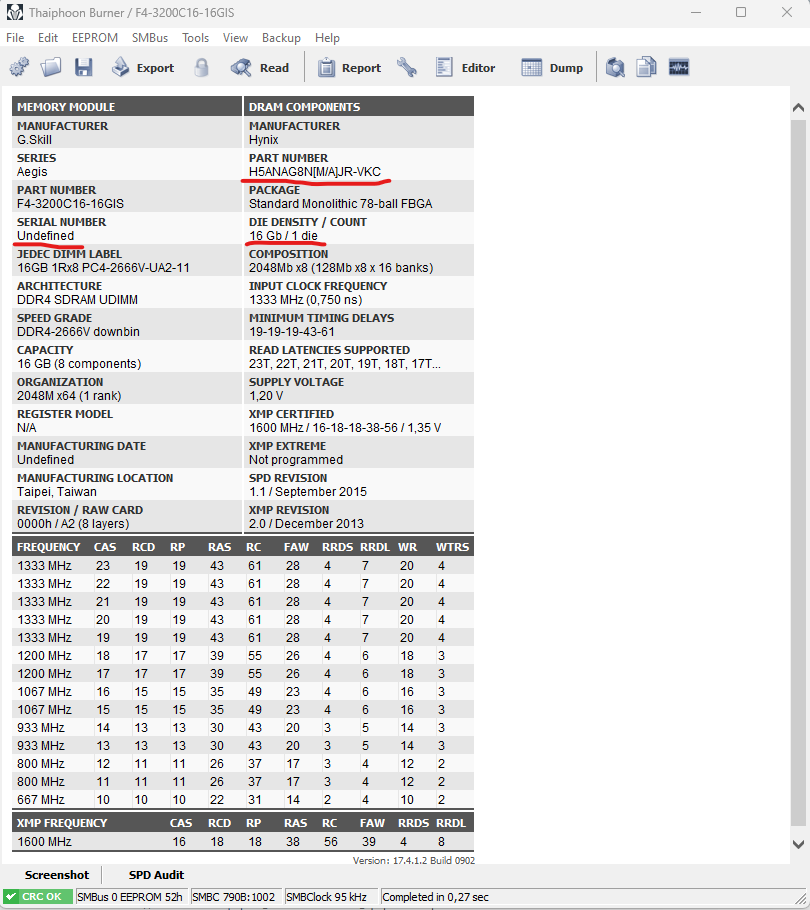
Task: Click the read latencies supported value
Action: point(345,364)
